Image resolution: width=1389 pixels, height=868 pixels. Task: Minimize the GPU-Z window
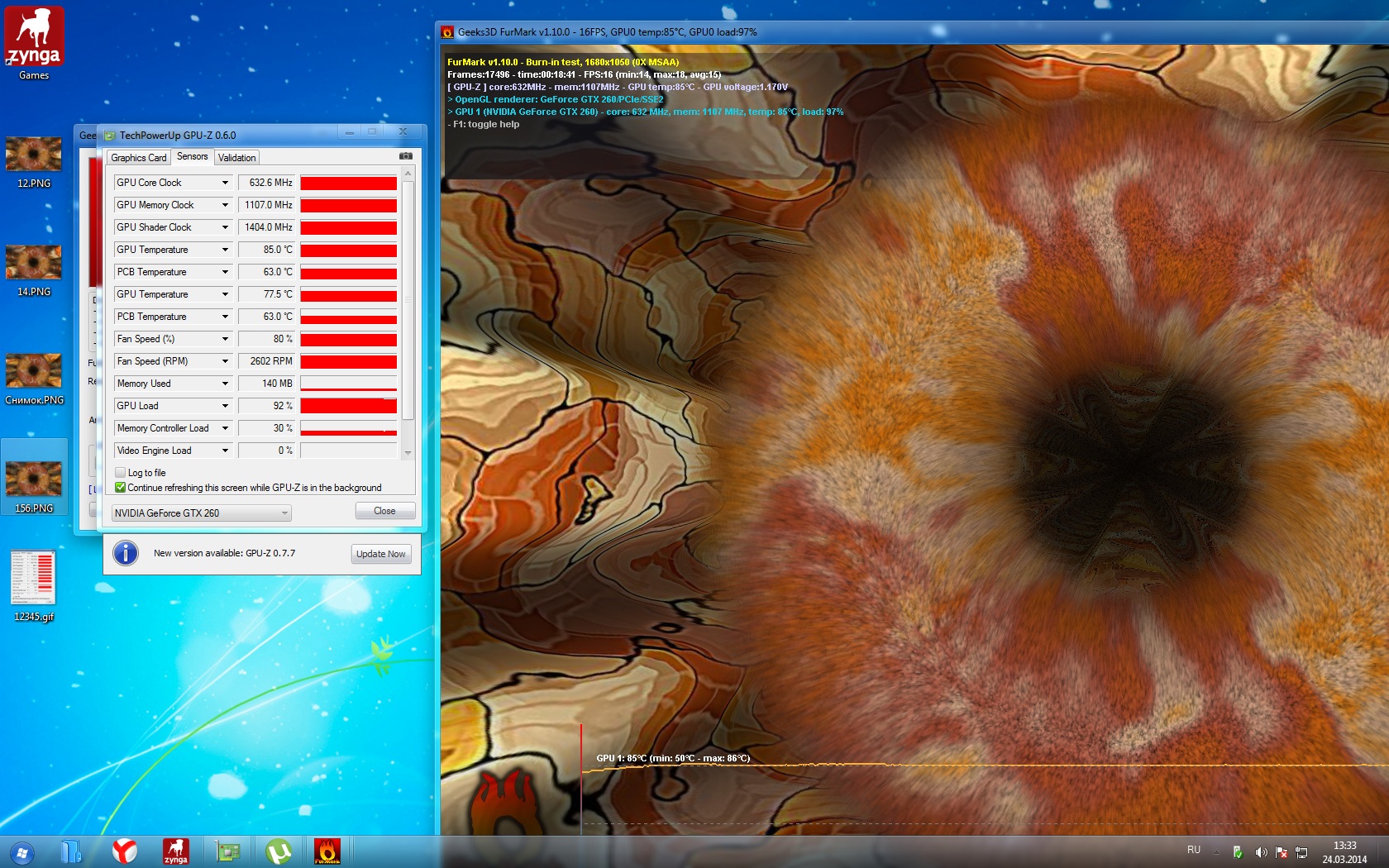tap(350, 132)
